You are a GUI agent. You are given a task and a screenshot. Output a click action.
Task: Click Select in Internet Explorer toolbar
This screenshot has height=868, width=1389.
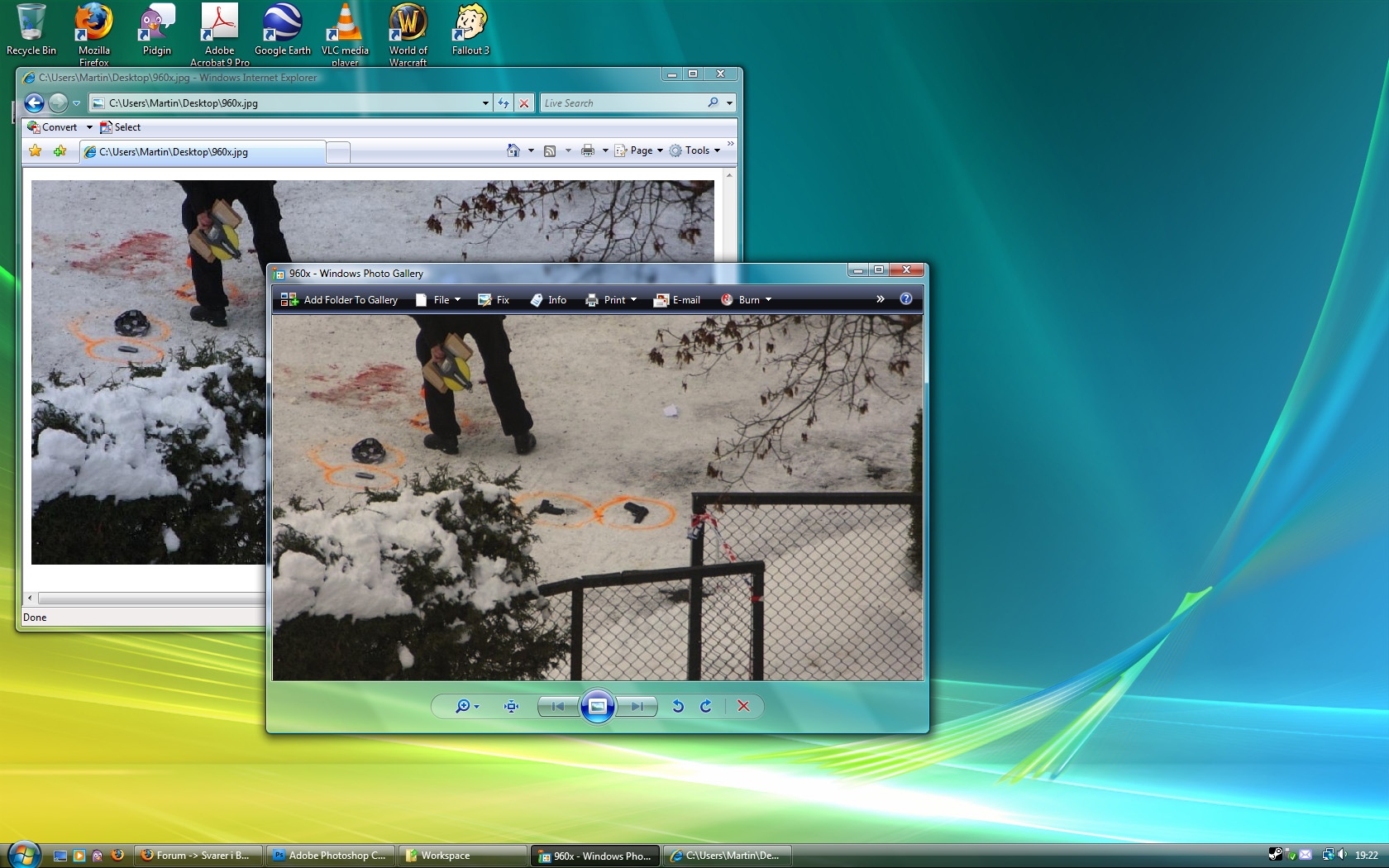[x=121, y=127]
